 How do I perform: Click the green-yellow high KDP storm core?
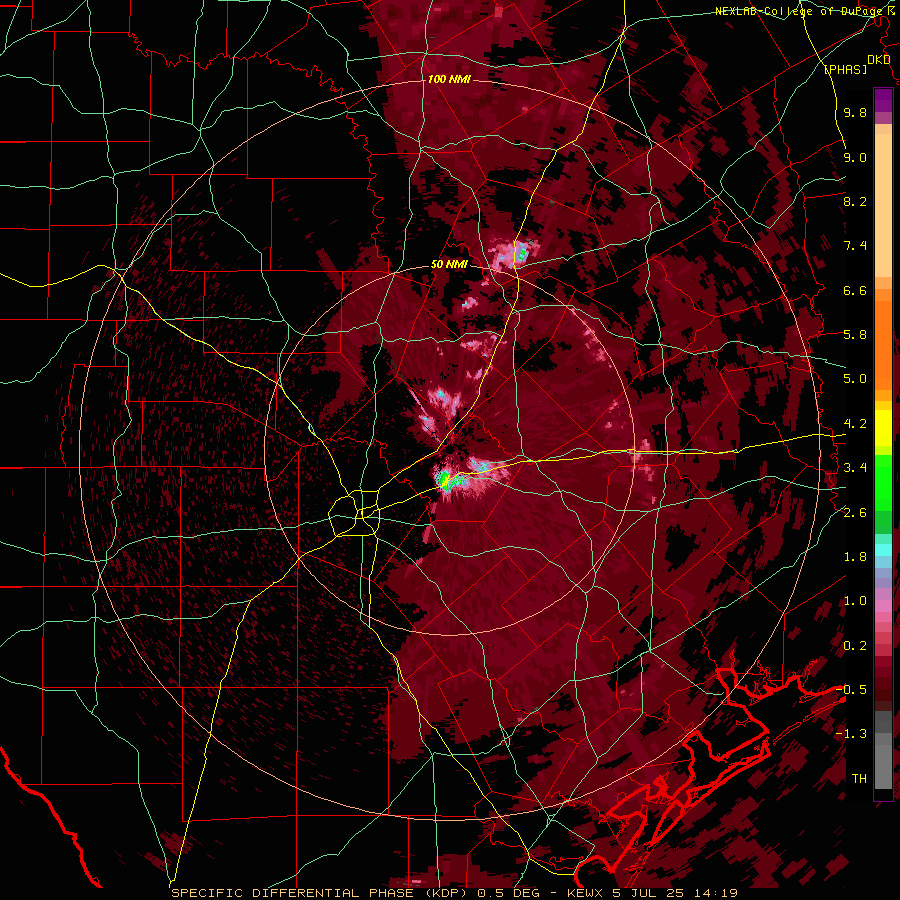point(445,479)
